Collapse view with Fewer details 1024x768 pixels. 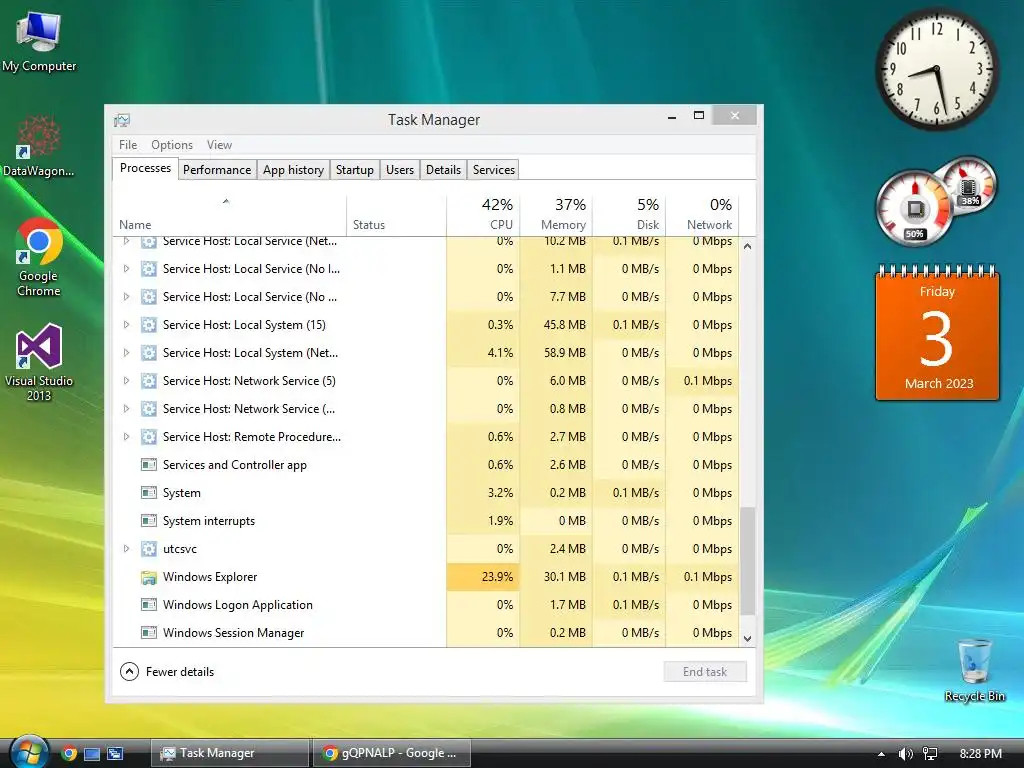click(167, 672)
